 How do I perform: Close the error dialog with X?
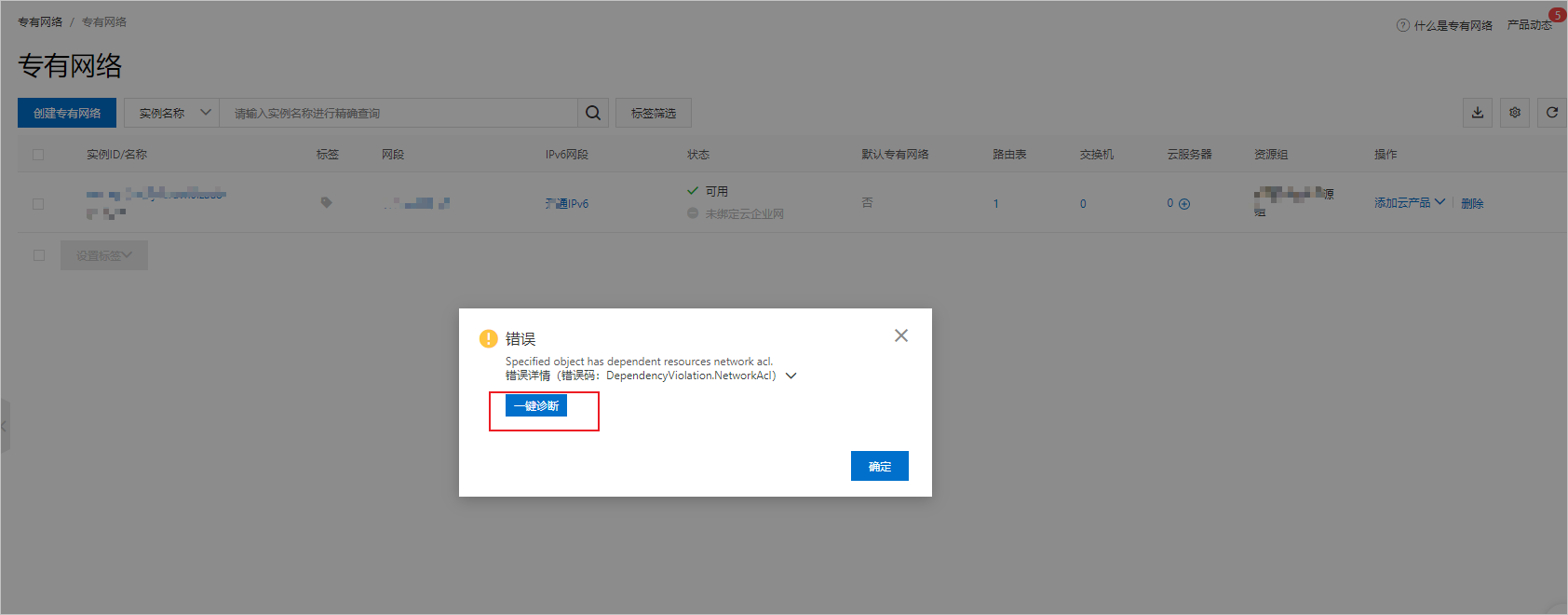click(x=901, y=335)
